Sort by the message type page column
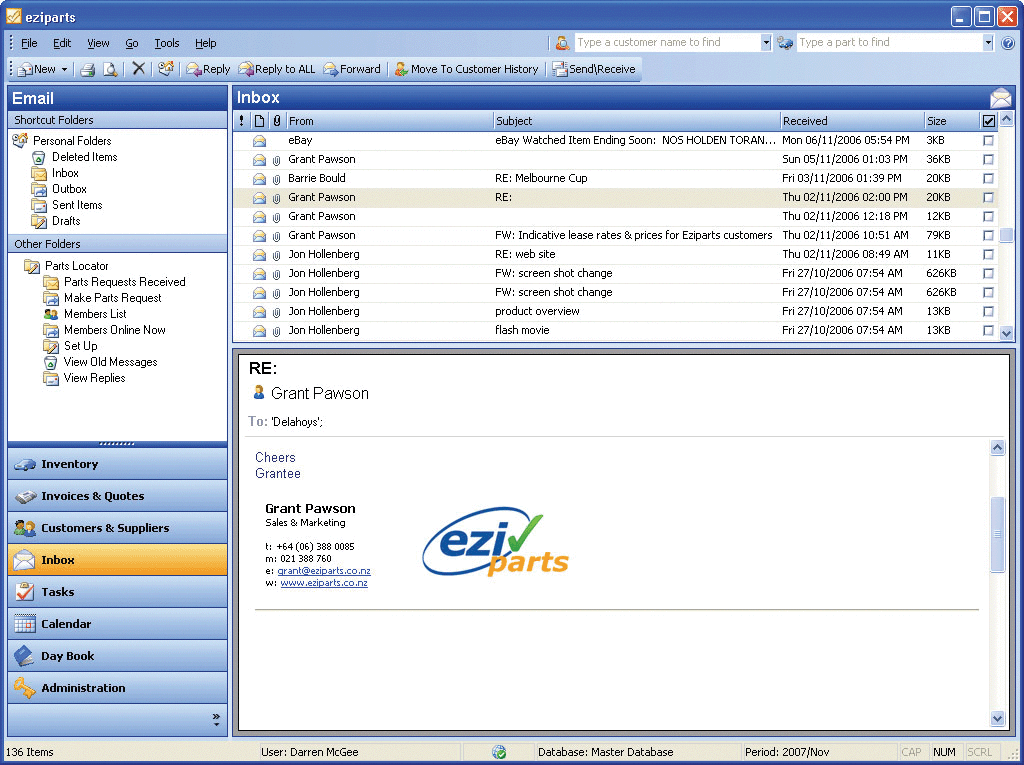 (259, 121)
